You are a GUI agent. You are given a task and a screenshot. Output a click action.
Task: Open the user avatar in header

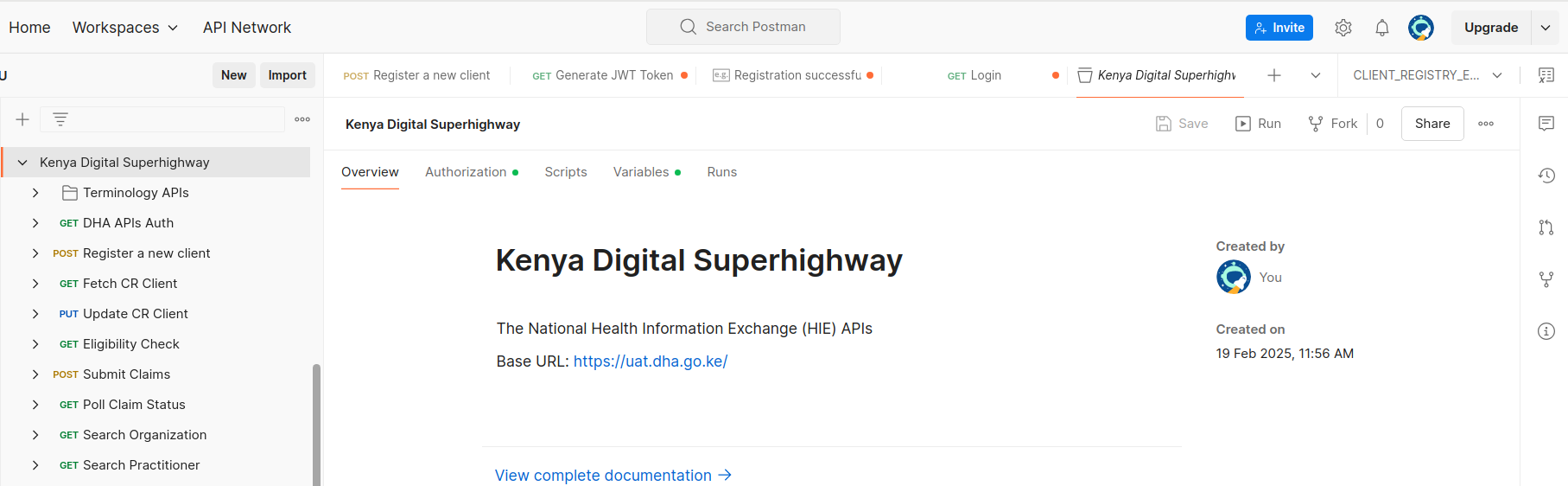tap(1421, 28)
